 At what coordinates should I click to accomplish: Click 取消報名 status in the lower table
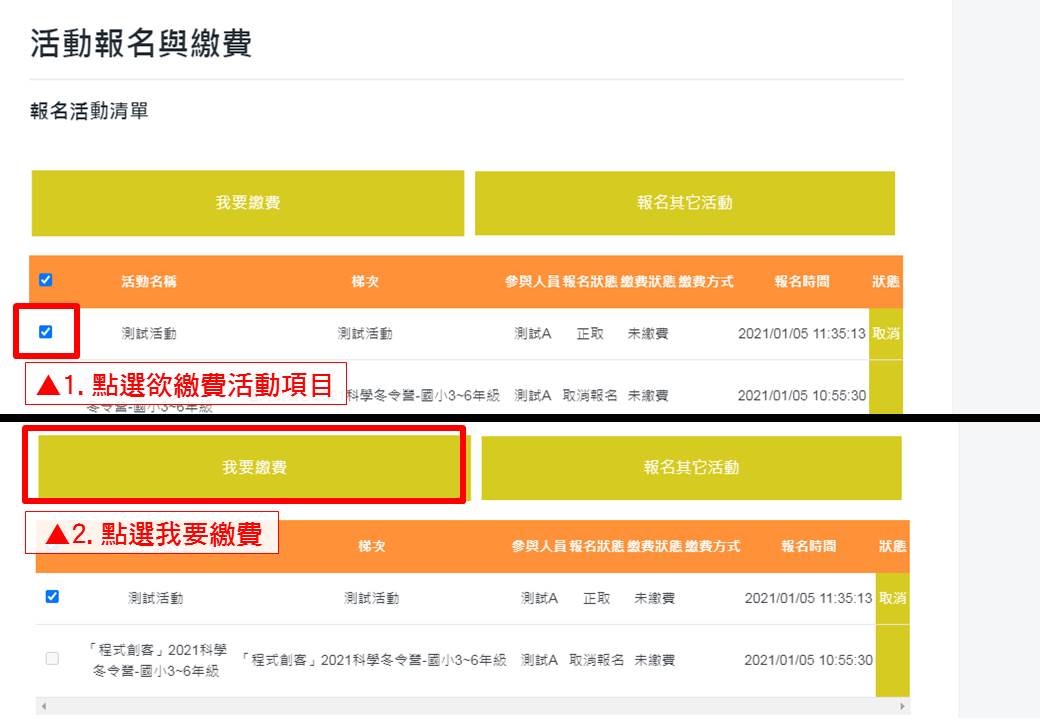click(x=596, y=660)
